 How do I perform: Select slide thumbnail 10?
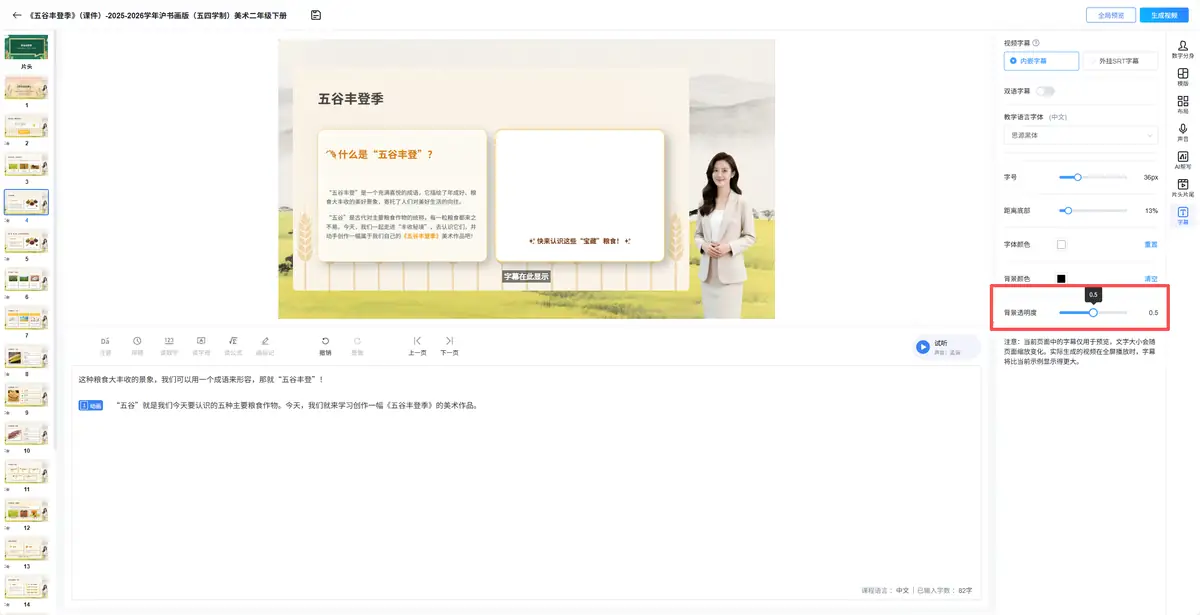click(26, 433)
